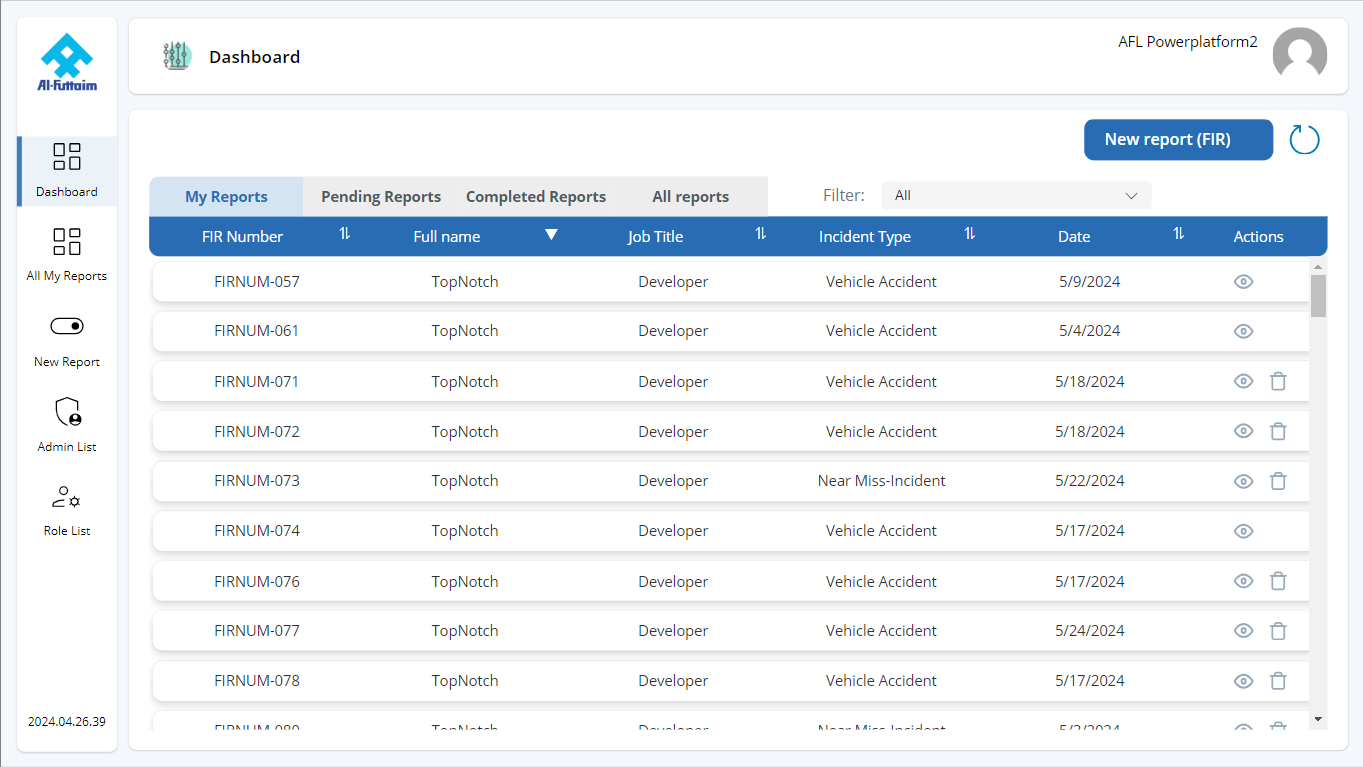
Task: Sort by Date column
Action: 1179,234
